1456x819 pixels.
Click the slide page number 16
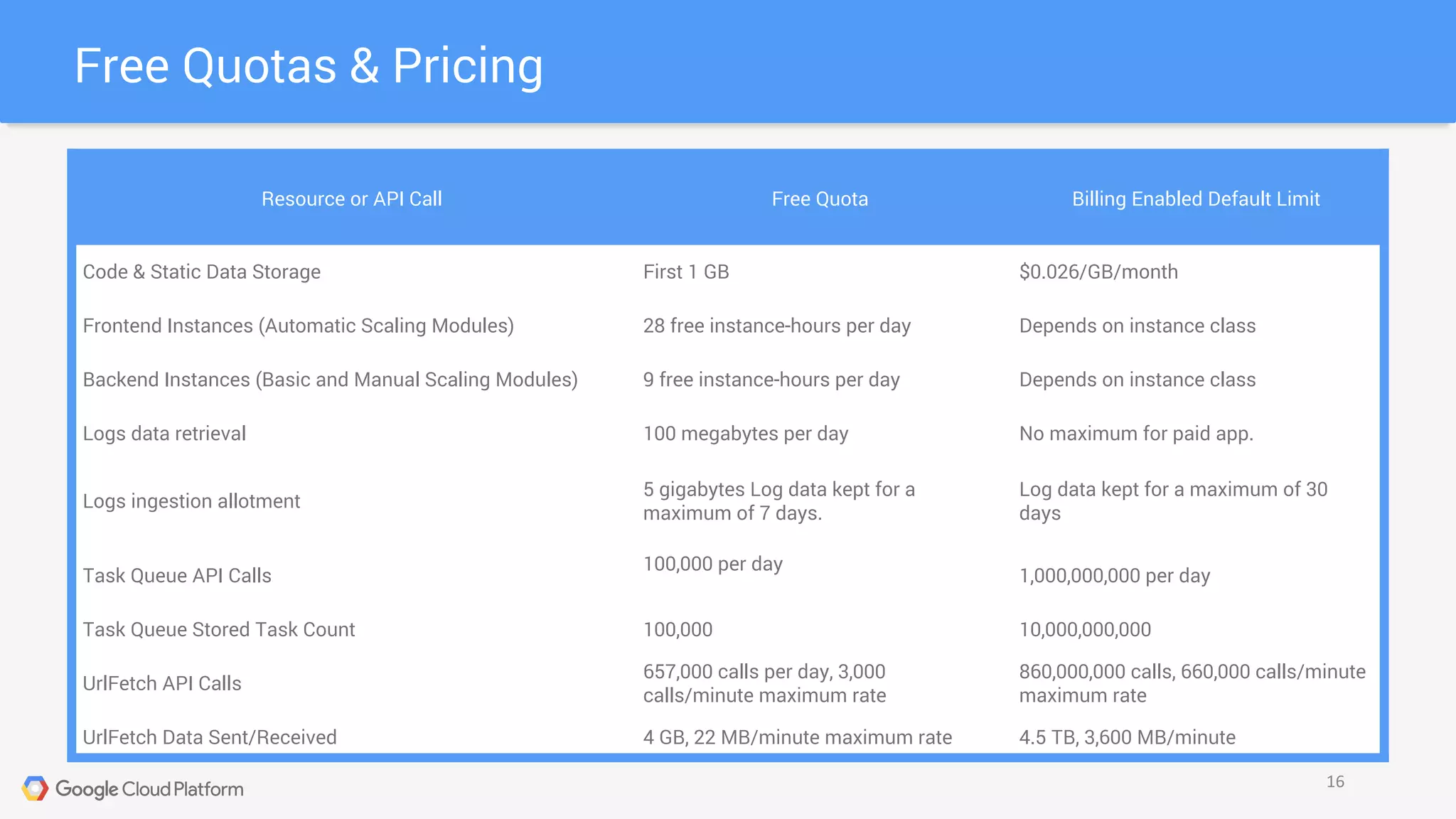tap(1335, 782)
